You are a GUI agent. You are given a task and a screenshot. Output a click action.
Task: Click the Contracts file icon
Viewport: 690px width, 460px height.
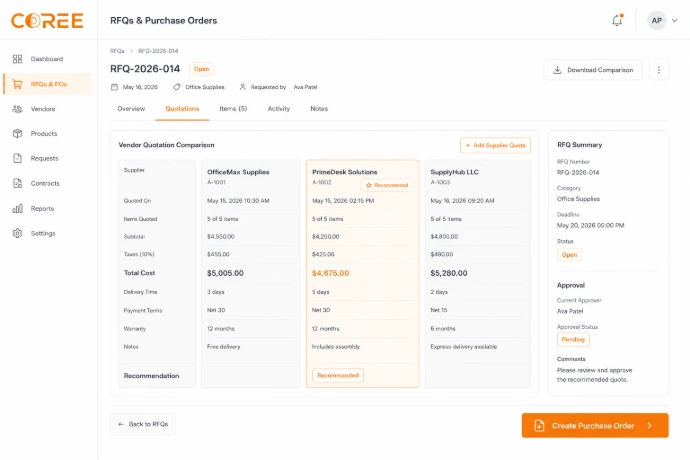[17, 183]
